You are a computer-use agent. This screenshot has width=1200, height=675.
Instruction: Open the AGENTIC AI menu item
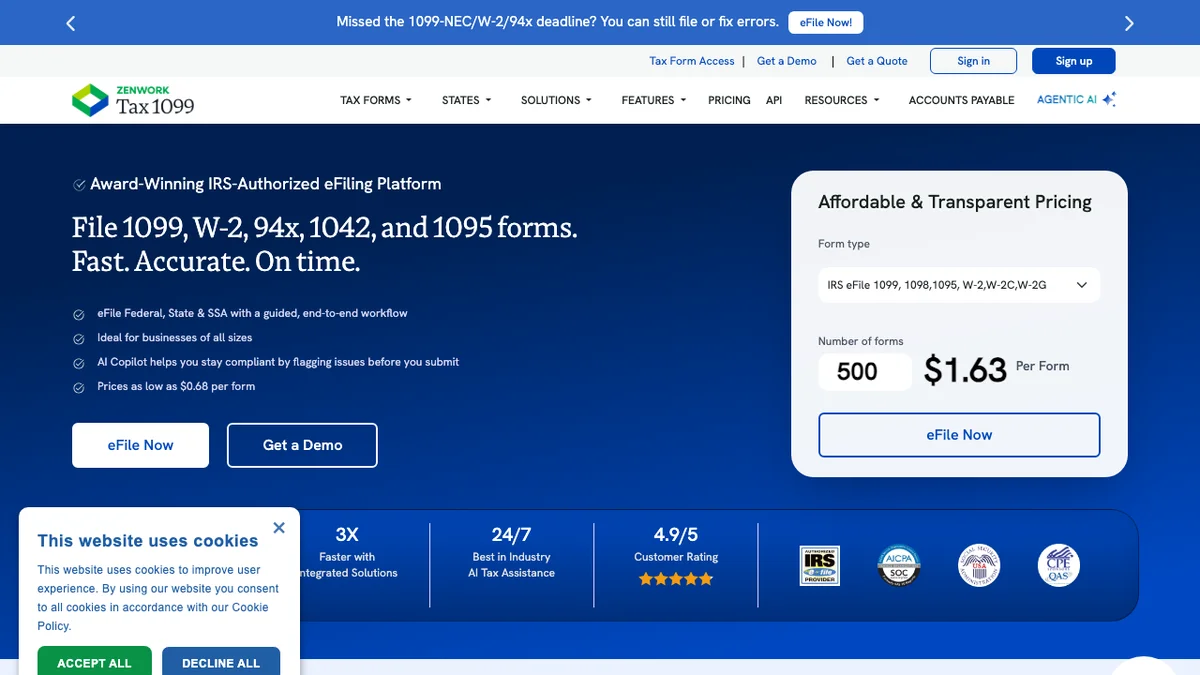[1067, 100]
